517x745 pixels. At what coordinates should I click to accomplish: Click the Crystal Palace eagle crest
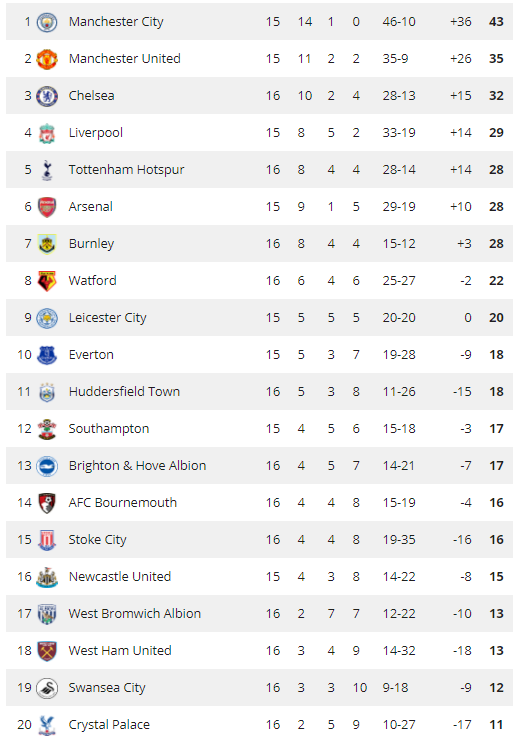(x=47, y=725)
